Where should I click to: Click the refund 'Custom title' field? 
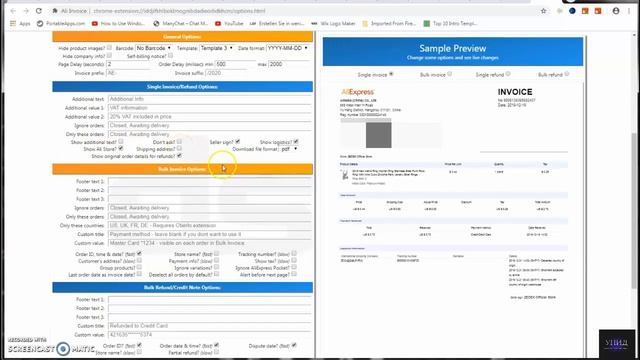tap(210, 326)
